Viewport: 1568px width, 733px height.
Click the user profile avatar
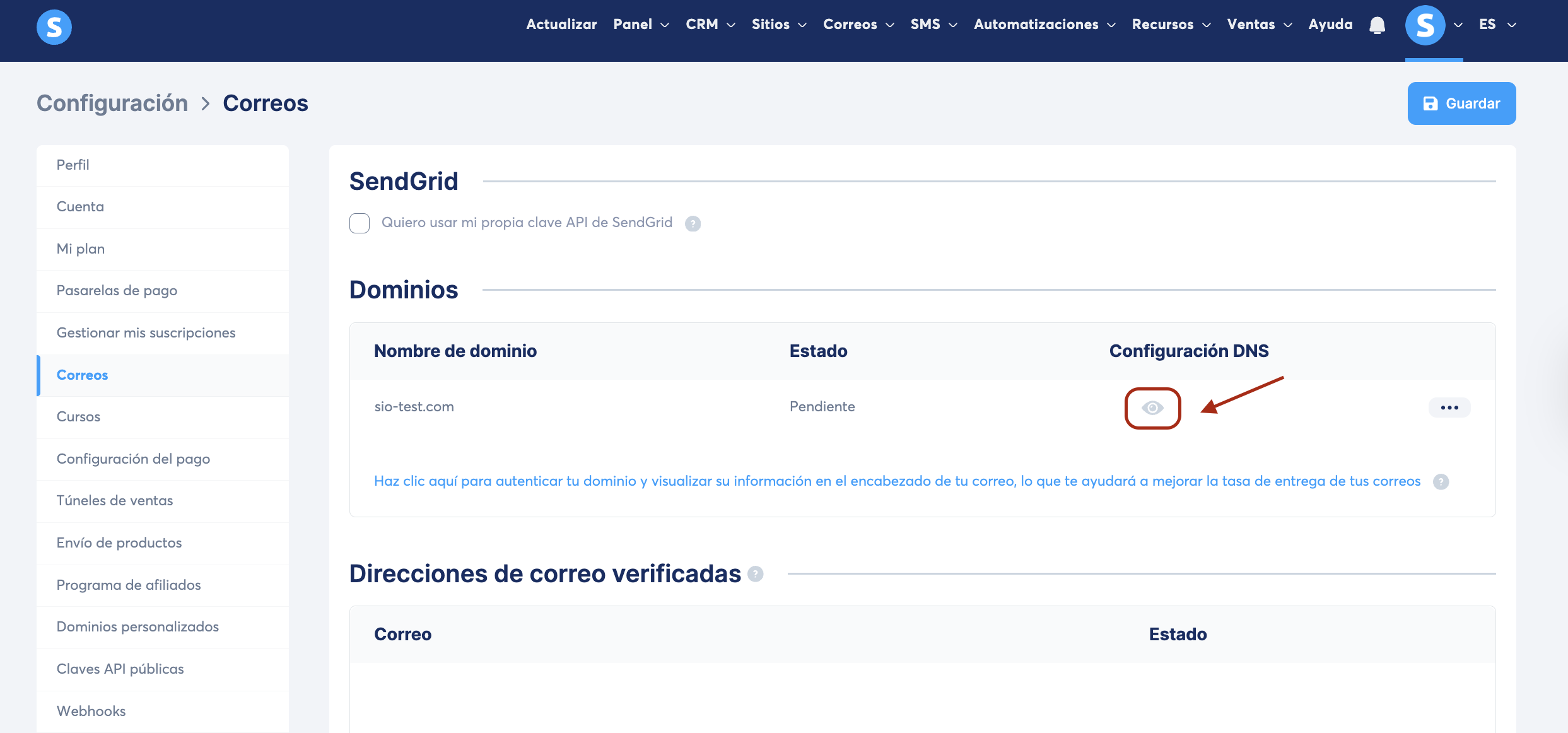coord(1425,25)
